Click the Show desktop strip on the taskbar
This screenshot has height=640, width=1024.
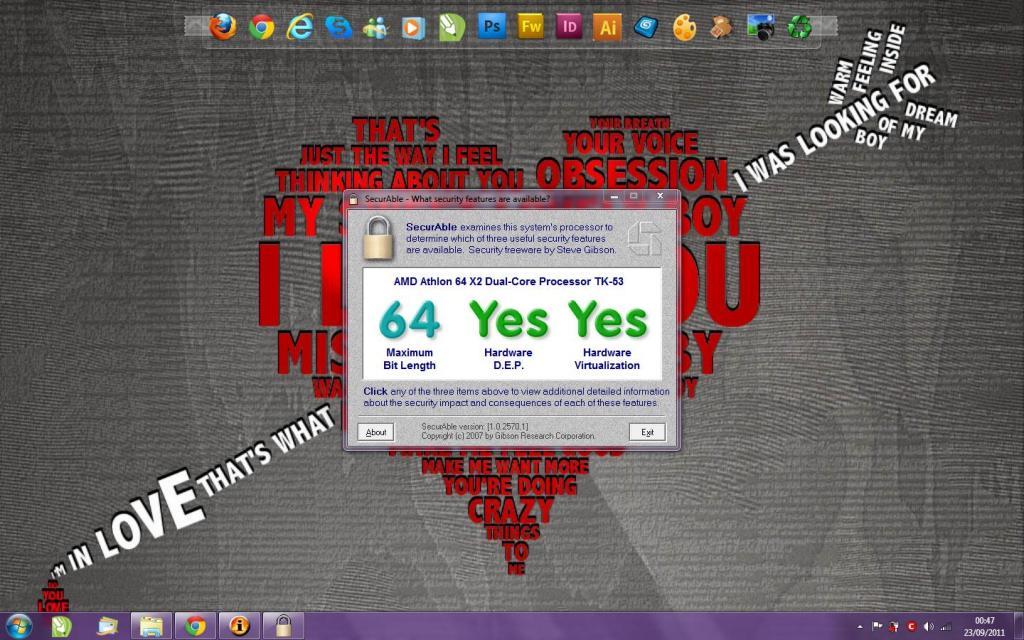(1017, 626)
